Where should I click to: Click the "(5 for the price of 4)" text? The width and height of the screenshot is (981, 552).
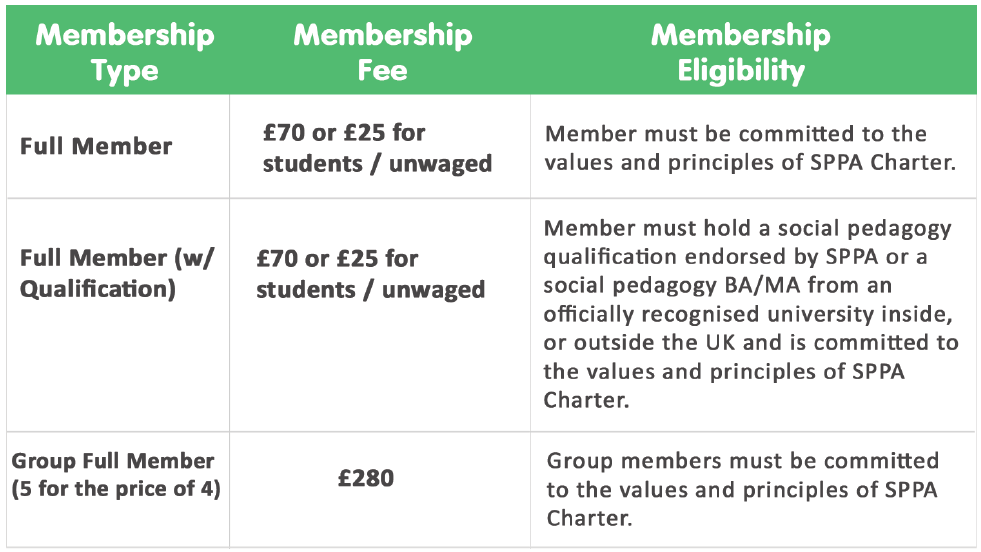pyautogui.click(x=115, y=490)
